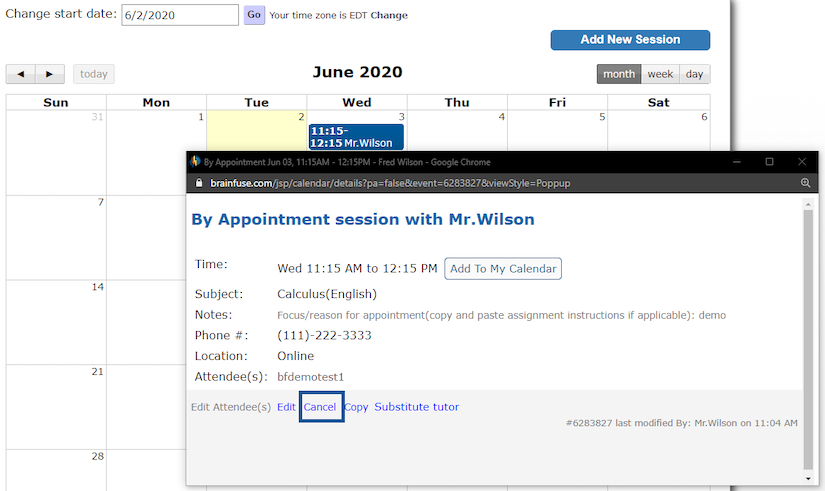
Task: Go to the next month arrow
Action: pos(50,74)
